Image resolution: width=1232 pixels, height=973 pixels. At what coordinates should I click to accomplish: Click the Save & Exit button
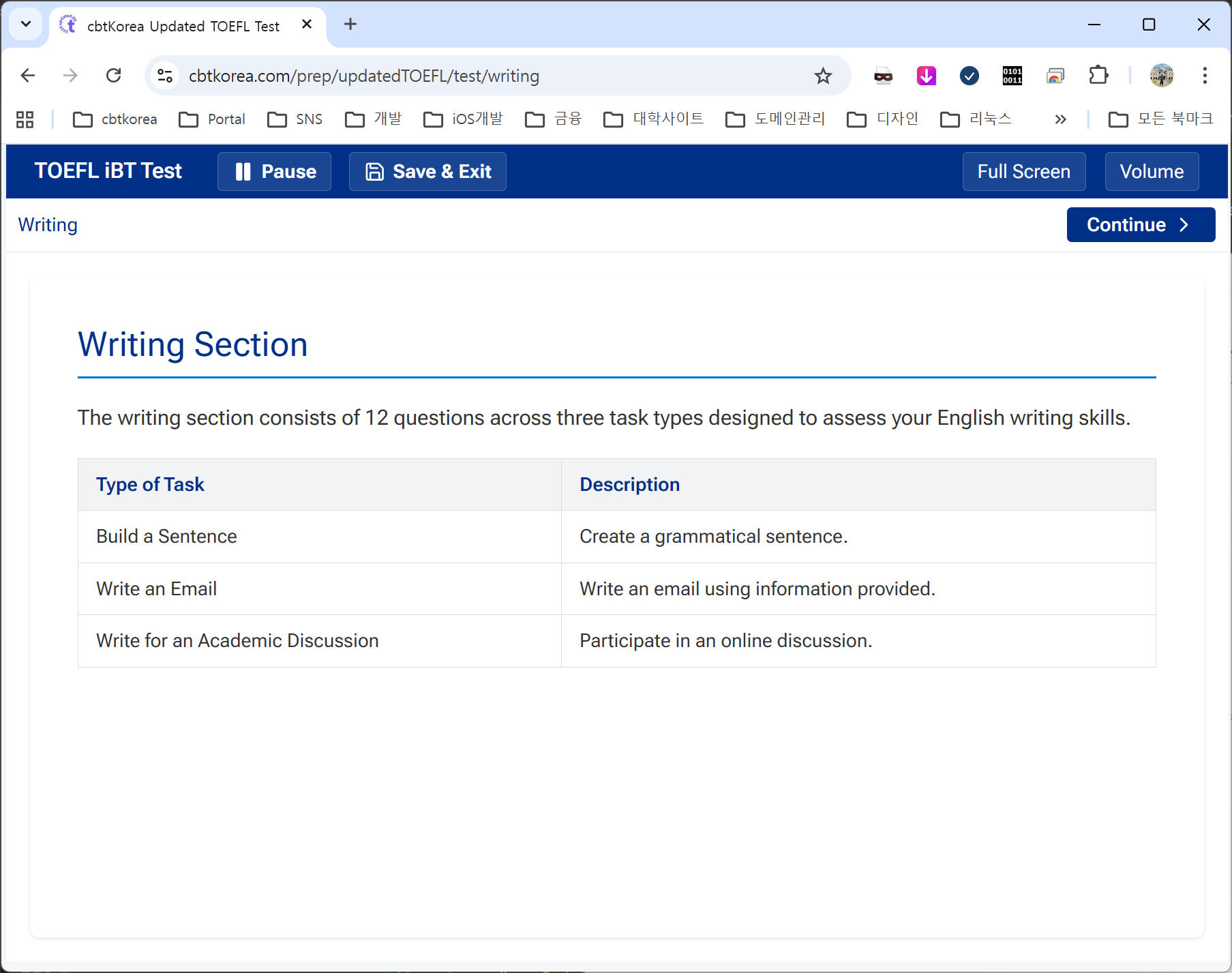point(427,171)
